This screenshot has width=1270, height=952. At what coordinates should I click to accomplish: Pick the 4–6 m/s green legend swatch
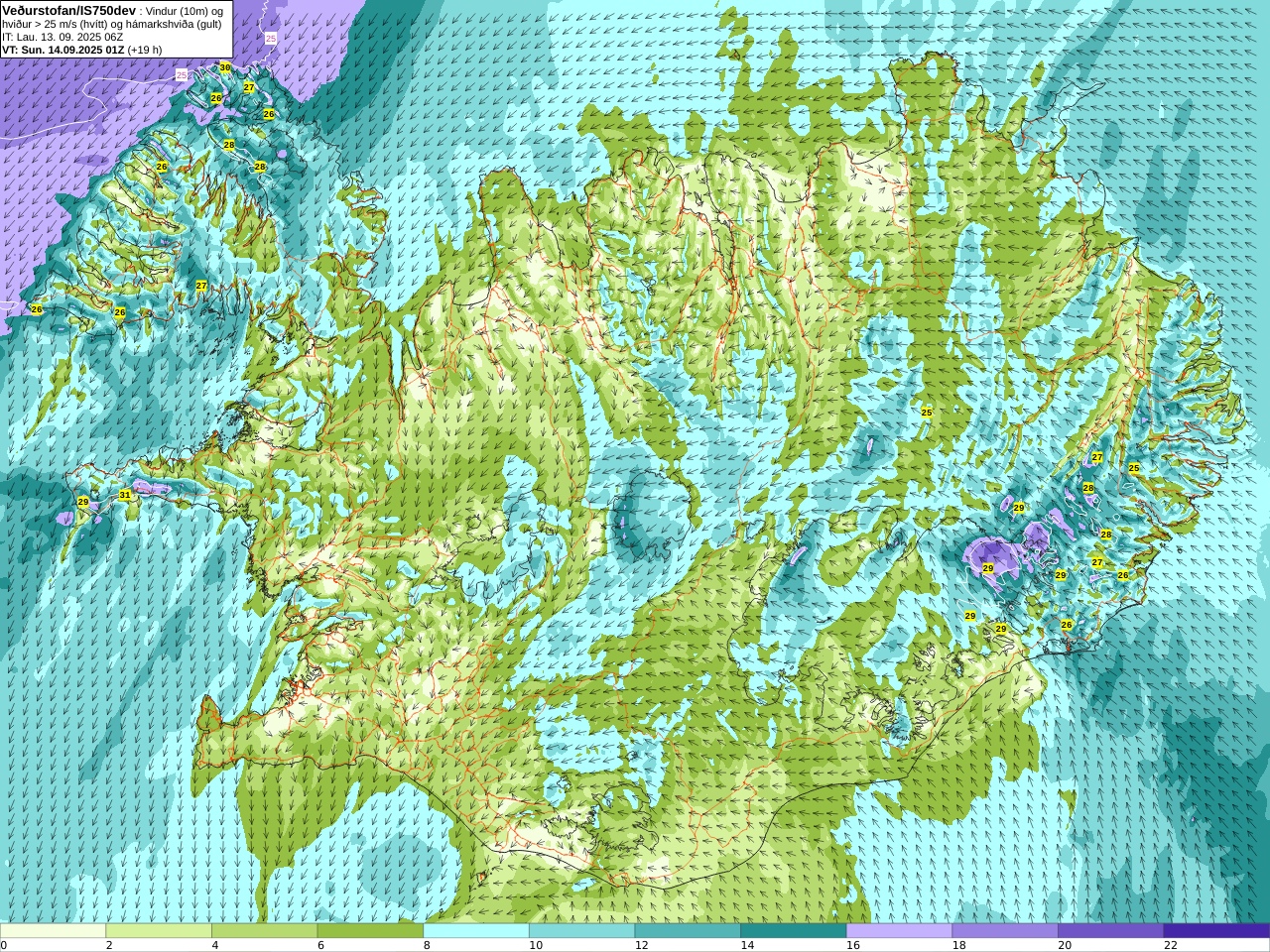[264, 930]
